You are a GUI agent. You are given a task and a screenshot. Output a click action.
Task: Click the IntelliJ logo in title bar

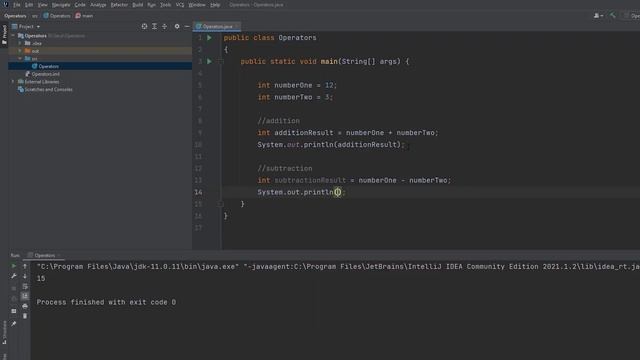5,4
